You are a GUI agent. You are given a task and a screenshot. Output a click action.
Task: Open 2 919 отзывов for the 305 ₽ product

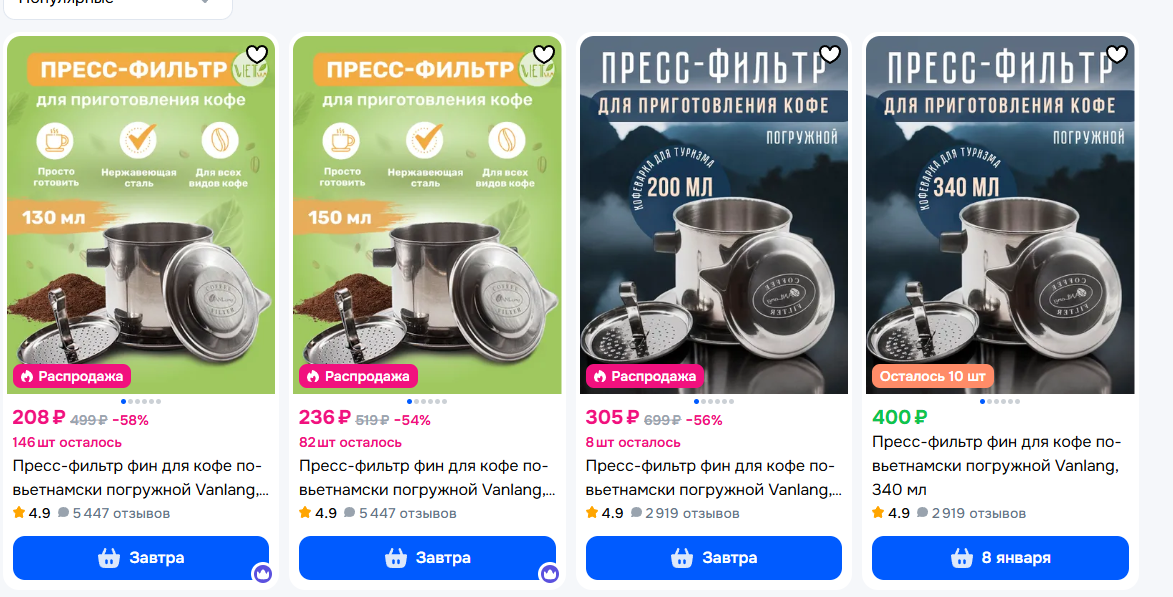point(685,513)
